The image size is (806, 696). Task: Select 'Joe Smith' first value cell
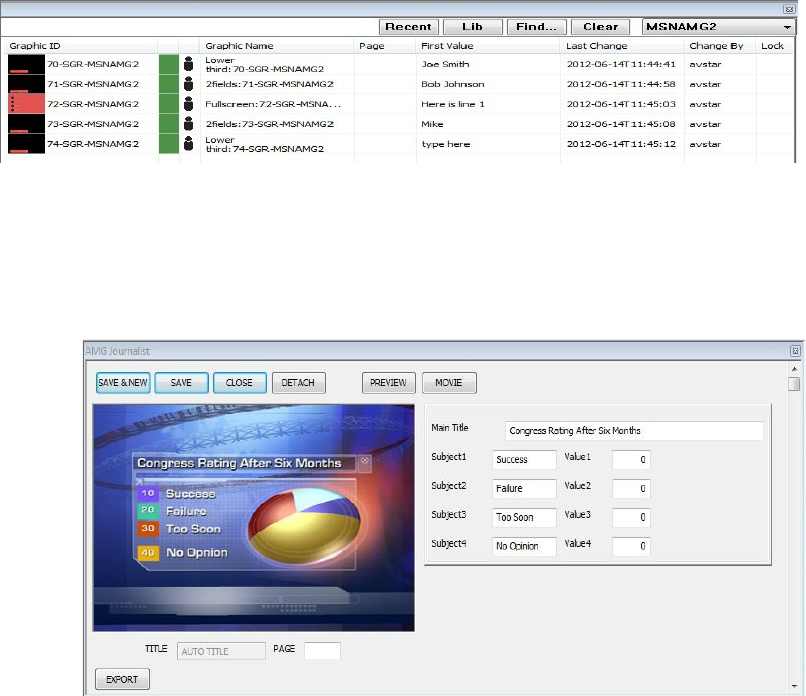point(445,64)
